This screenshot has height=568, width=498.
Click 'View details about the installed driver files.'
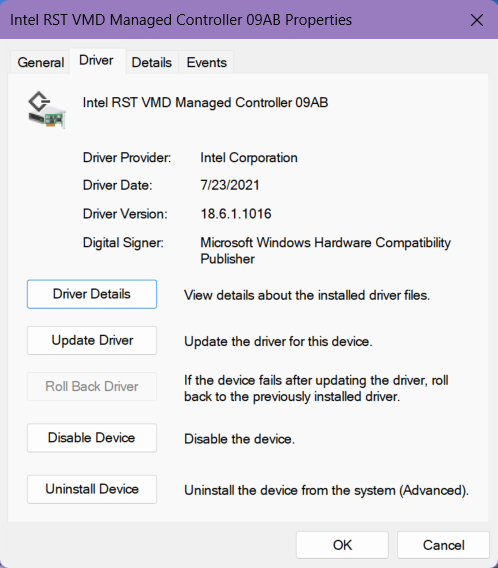307,295
